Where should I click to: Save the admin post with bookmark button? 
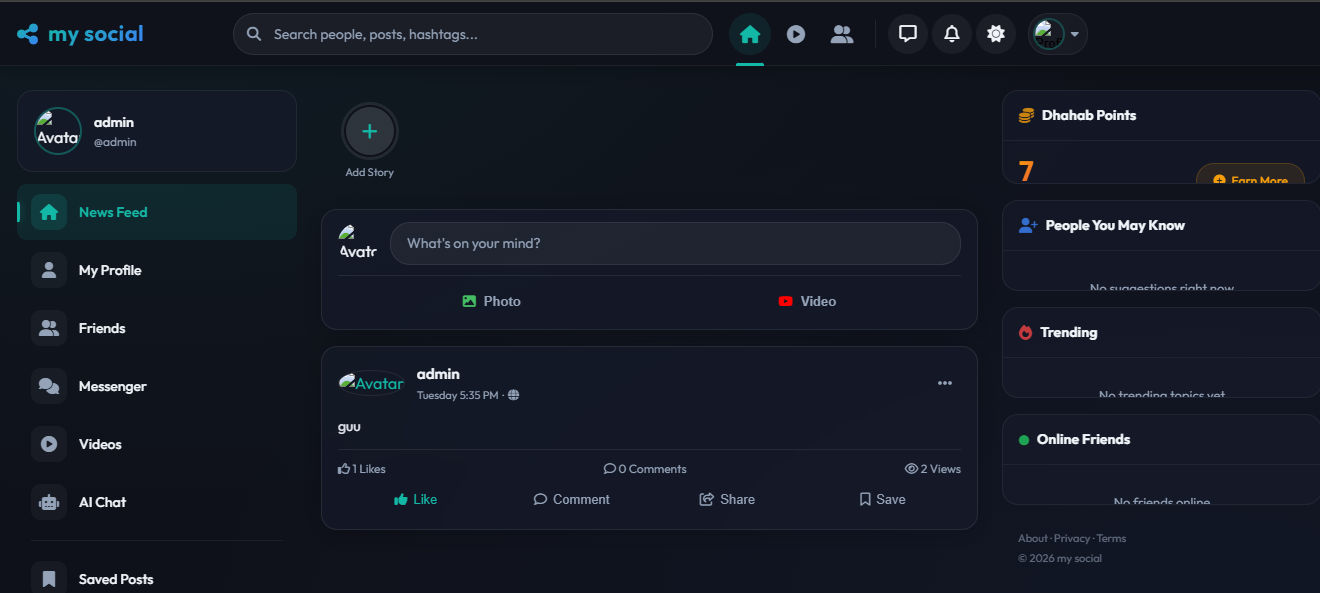[x=883, y=500]
